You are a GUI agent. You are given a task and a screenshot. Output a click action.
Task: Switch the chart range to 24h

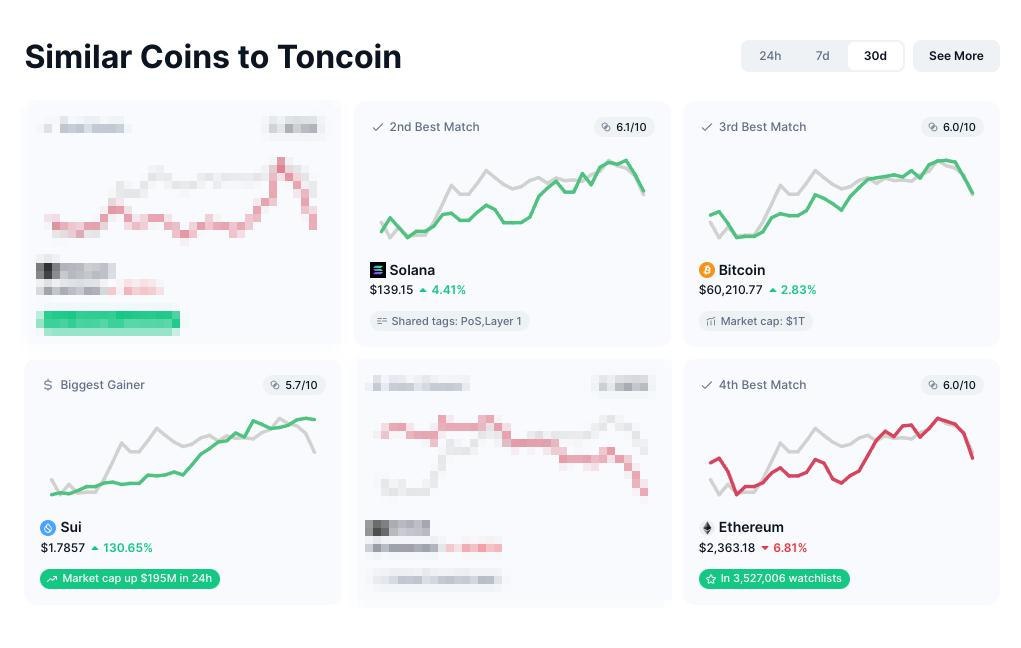pos(770,56)
